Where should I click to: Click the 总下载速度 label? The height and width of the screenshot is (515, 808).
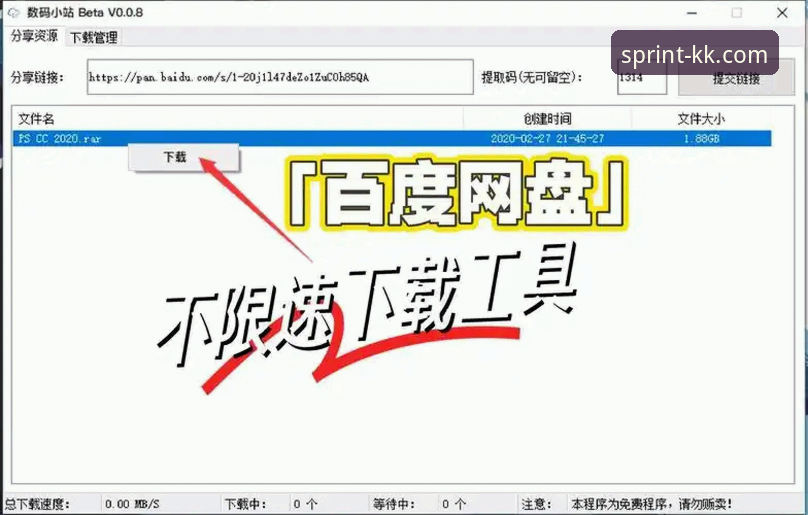(37, 504)
